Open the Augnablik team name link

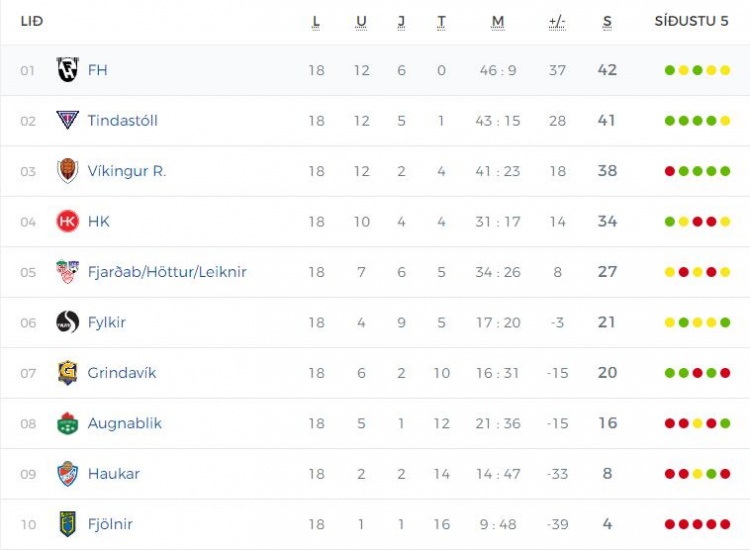point(124,423)
